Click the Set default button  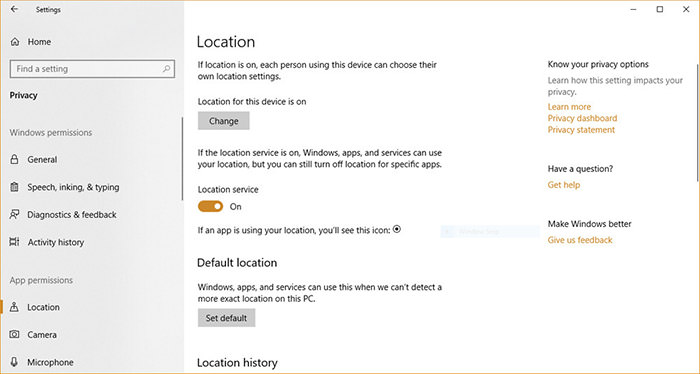(x=226, y=318)
